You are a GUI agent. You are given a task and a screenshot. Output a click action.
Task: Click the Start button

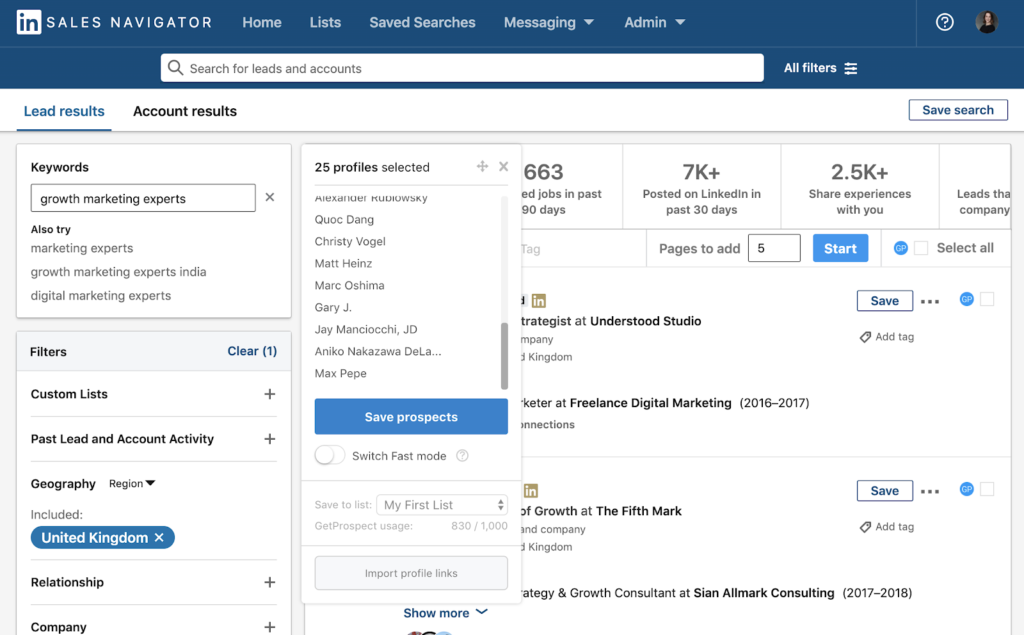click(840, 248)
